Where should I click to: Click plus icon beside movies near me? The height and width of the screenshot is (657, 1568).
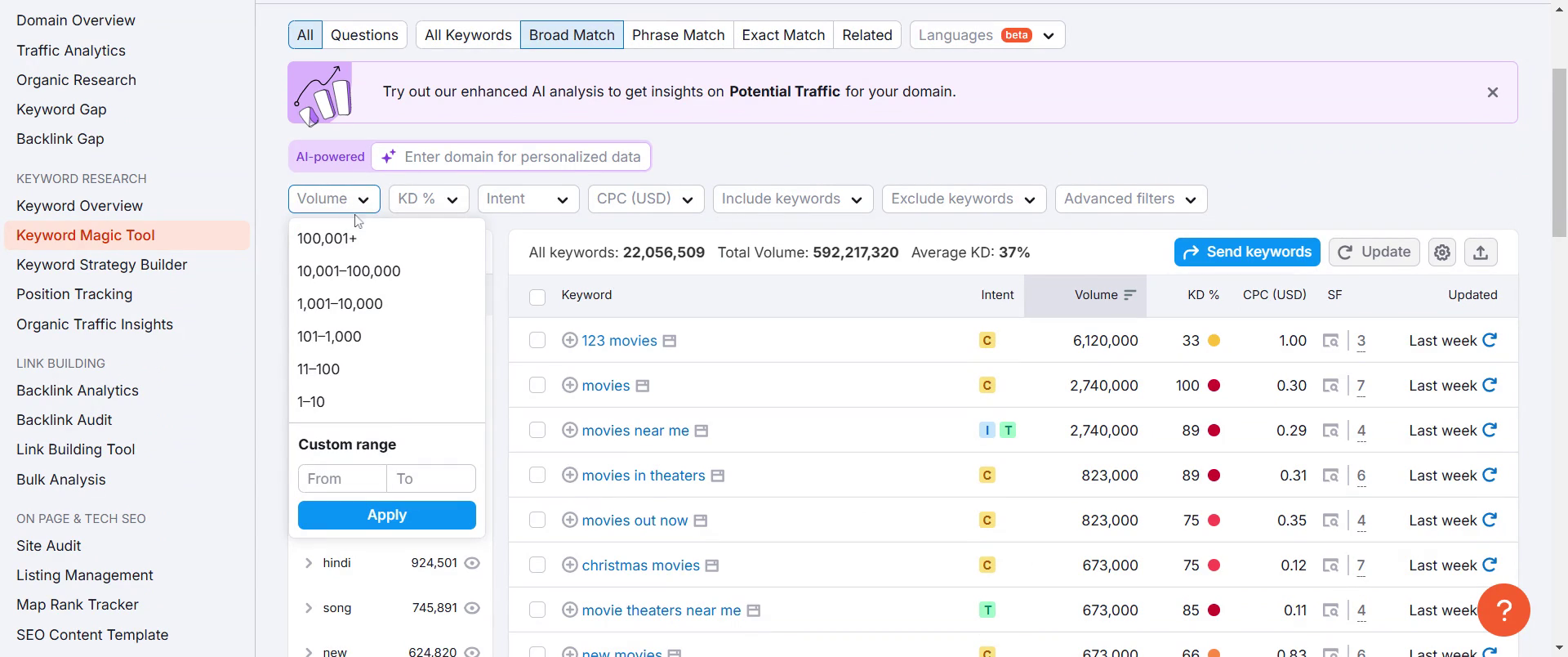click(x=570, y=430)
